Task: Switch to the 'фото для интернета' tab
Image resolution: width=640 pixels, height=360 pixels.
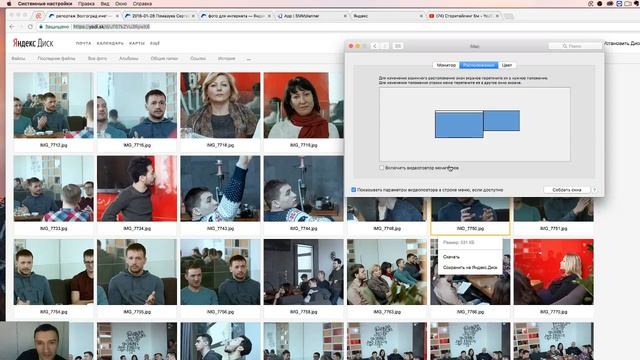Action: click(236, 16)
